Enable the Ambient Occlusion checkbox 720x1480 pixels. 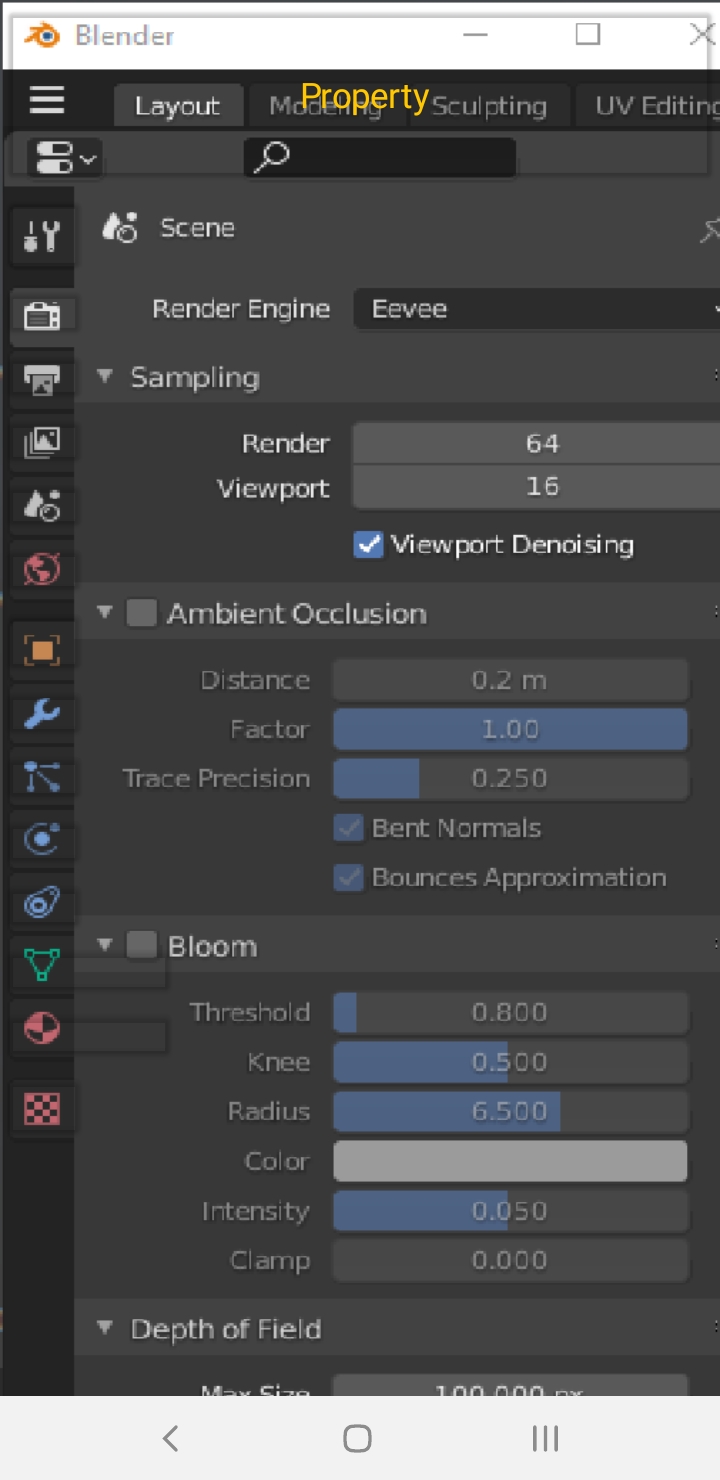141,613
